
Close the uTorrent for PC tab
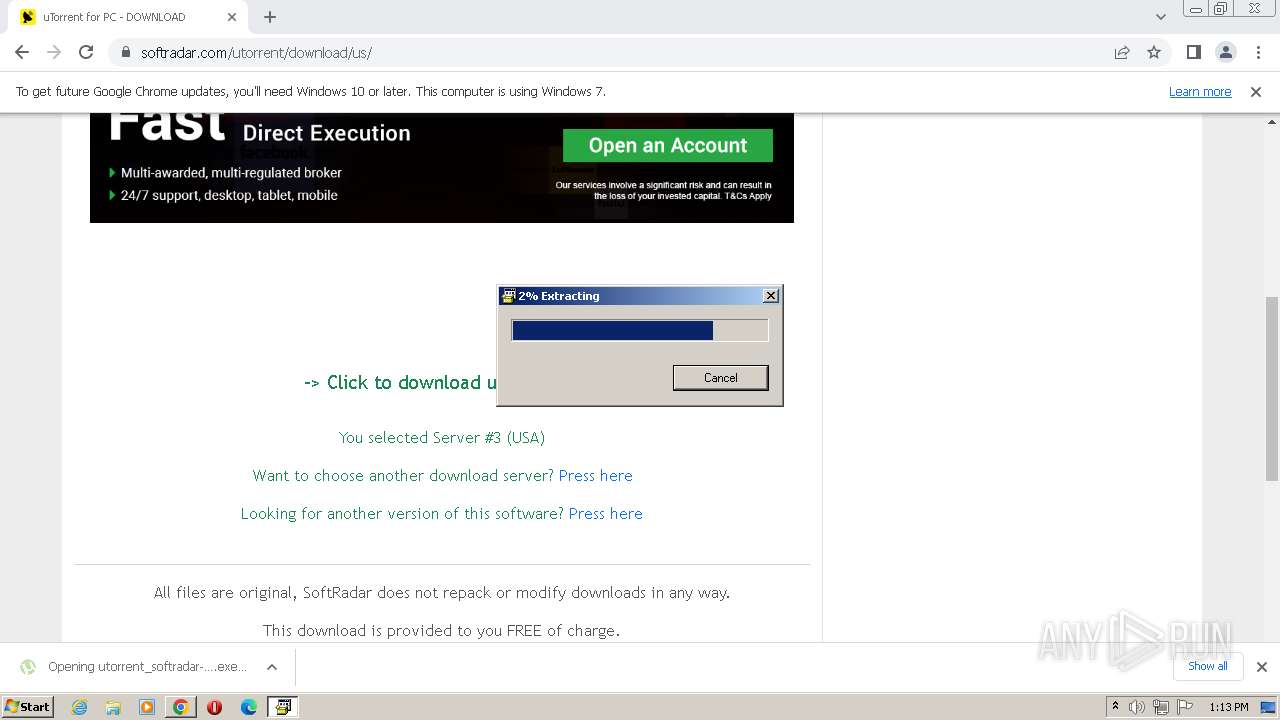pyautogui.click(x=232, y=17)
